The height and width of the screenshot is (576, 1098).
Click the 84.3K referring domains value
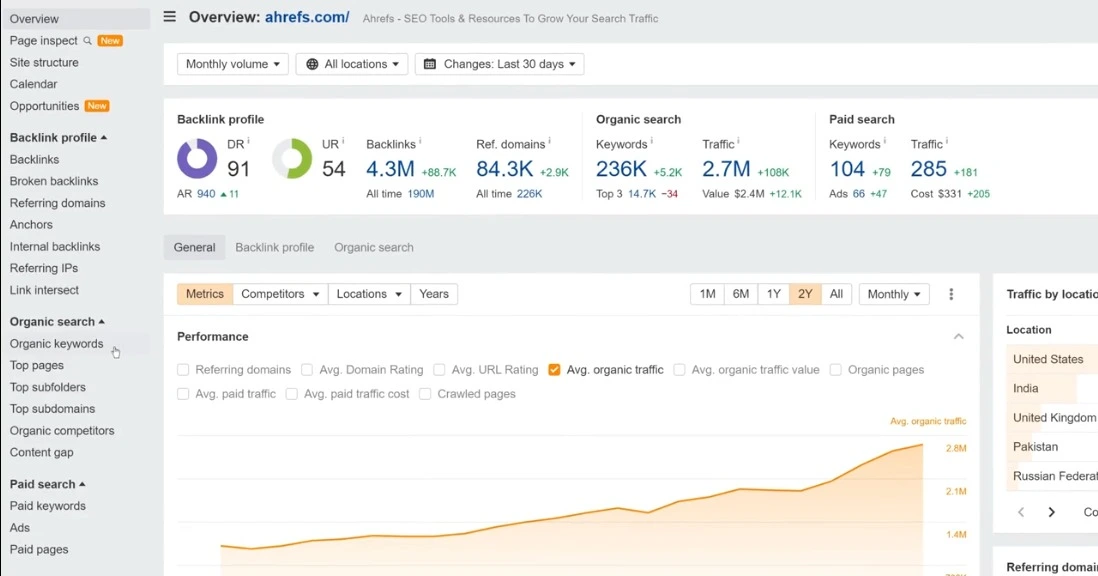point(504,169)
